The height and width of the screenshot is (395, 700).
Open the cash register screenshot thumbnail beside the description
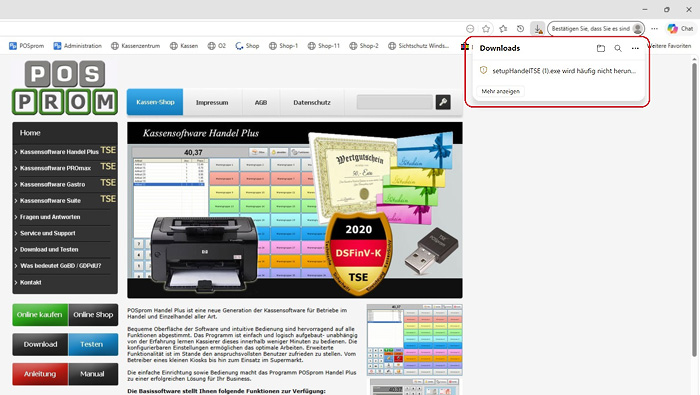tap(414, 340)
